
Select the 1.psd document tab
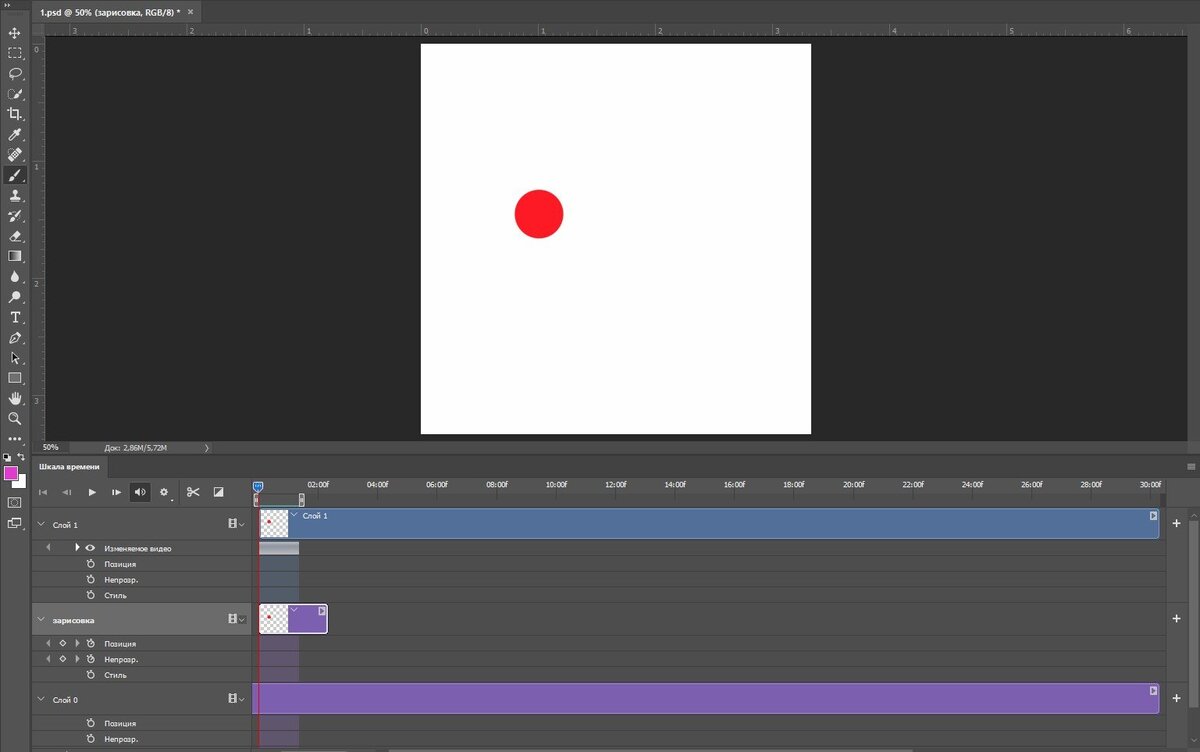[x=116, y=12]
